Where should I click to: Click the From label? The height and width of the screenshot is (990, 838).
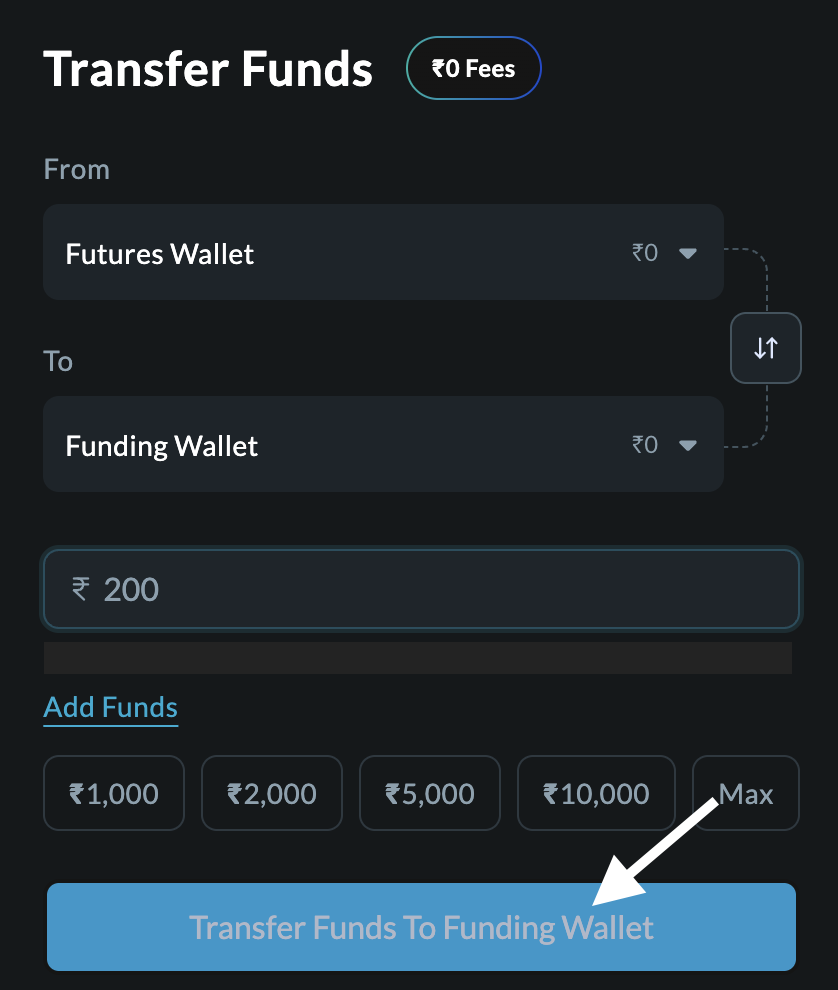point(77,169)
